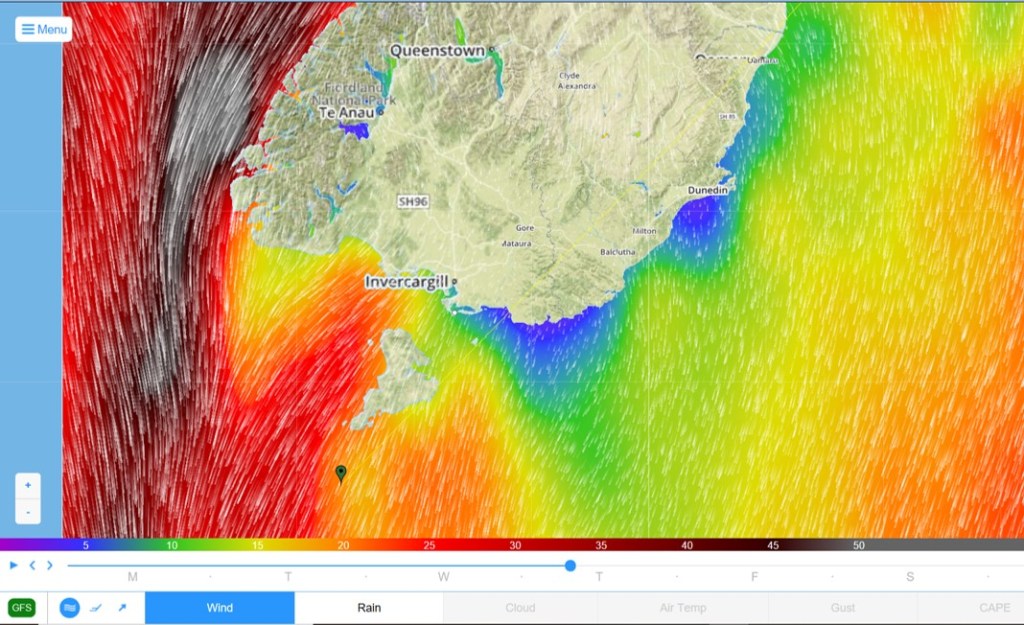Click the Invercargill city label
The width and height of the screenshot is (1024, 625).
406,282
